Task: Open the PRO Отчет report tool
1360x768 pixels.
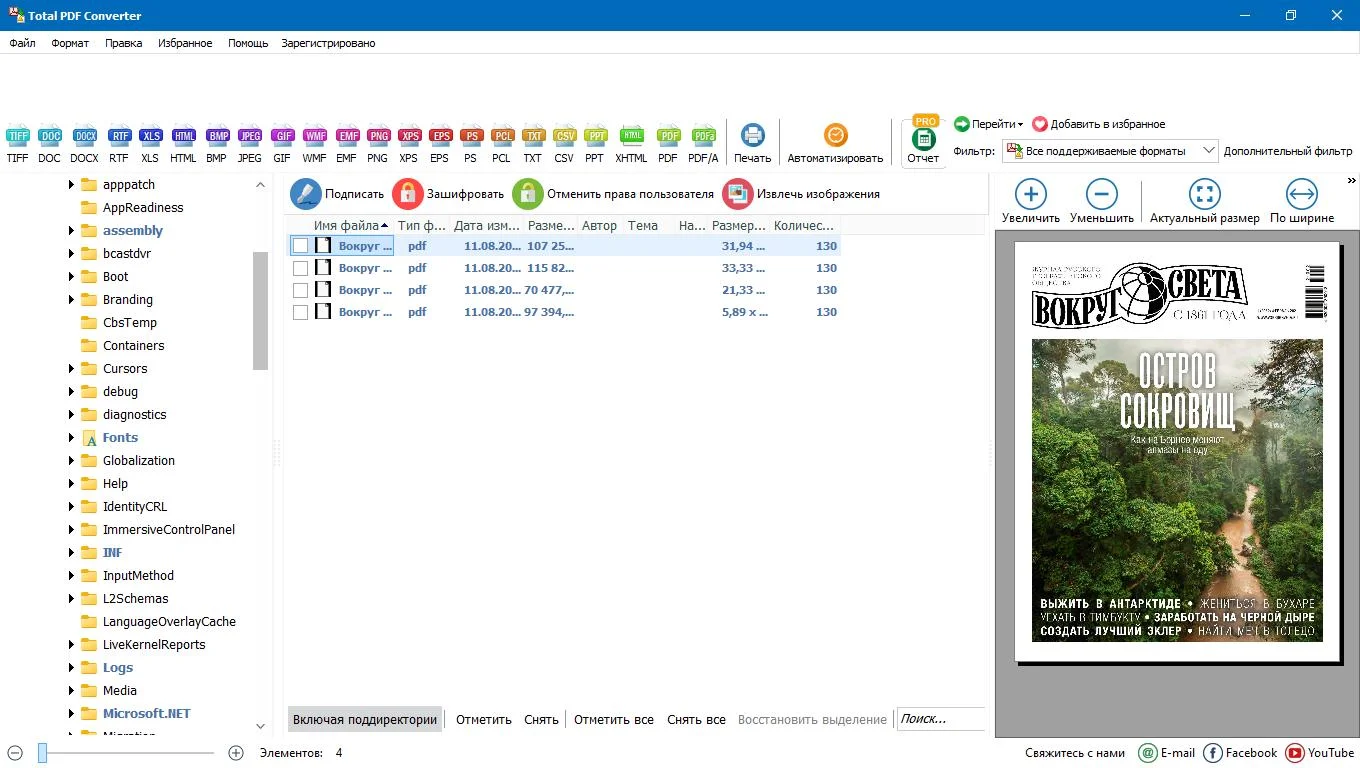Action: coord(923,143)
